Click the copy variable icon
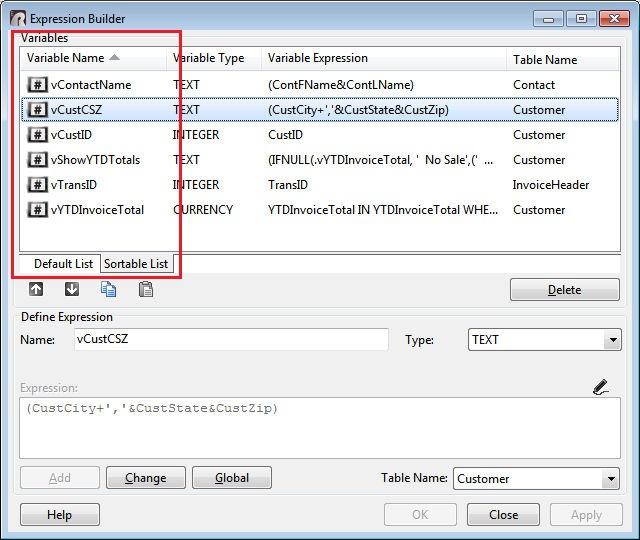640x540 pixels. click(108, 290)
